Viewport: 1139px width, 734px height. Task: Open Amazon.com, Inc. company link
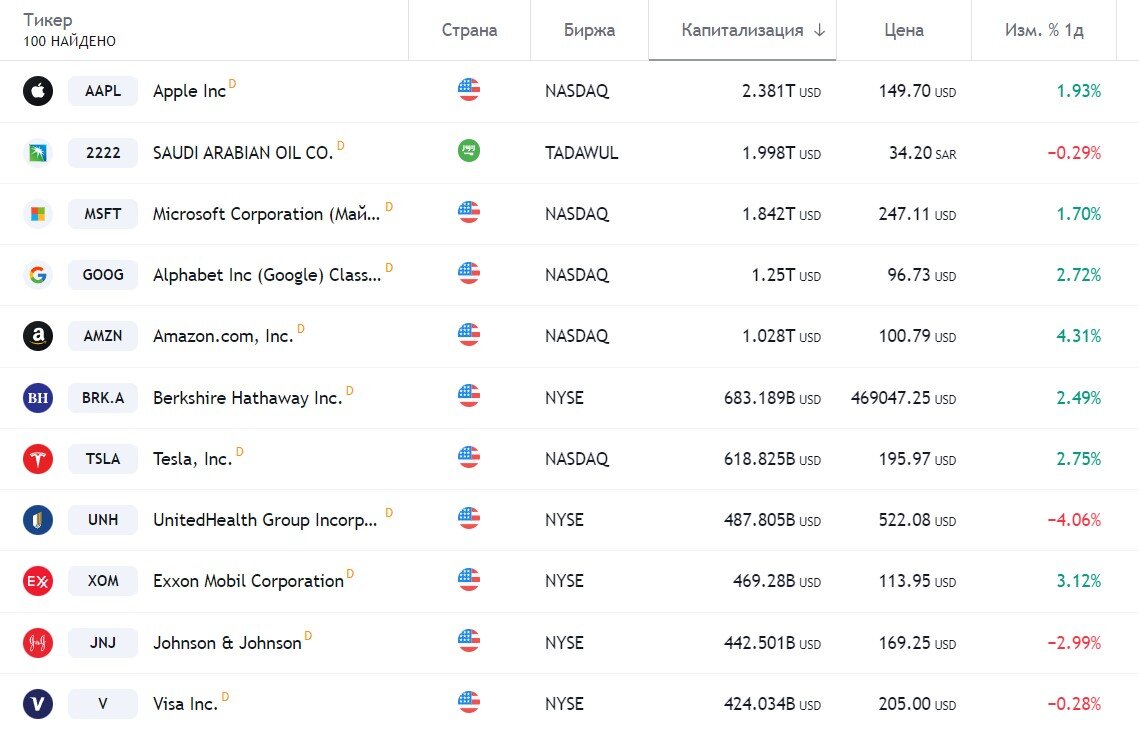click(223, 336)
